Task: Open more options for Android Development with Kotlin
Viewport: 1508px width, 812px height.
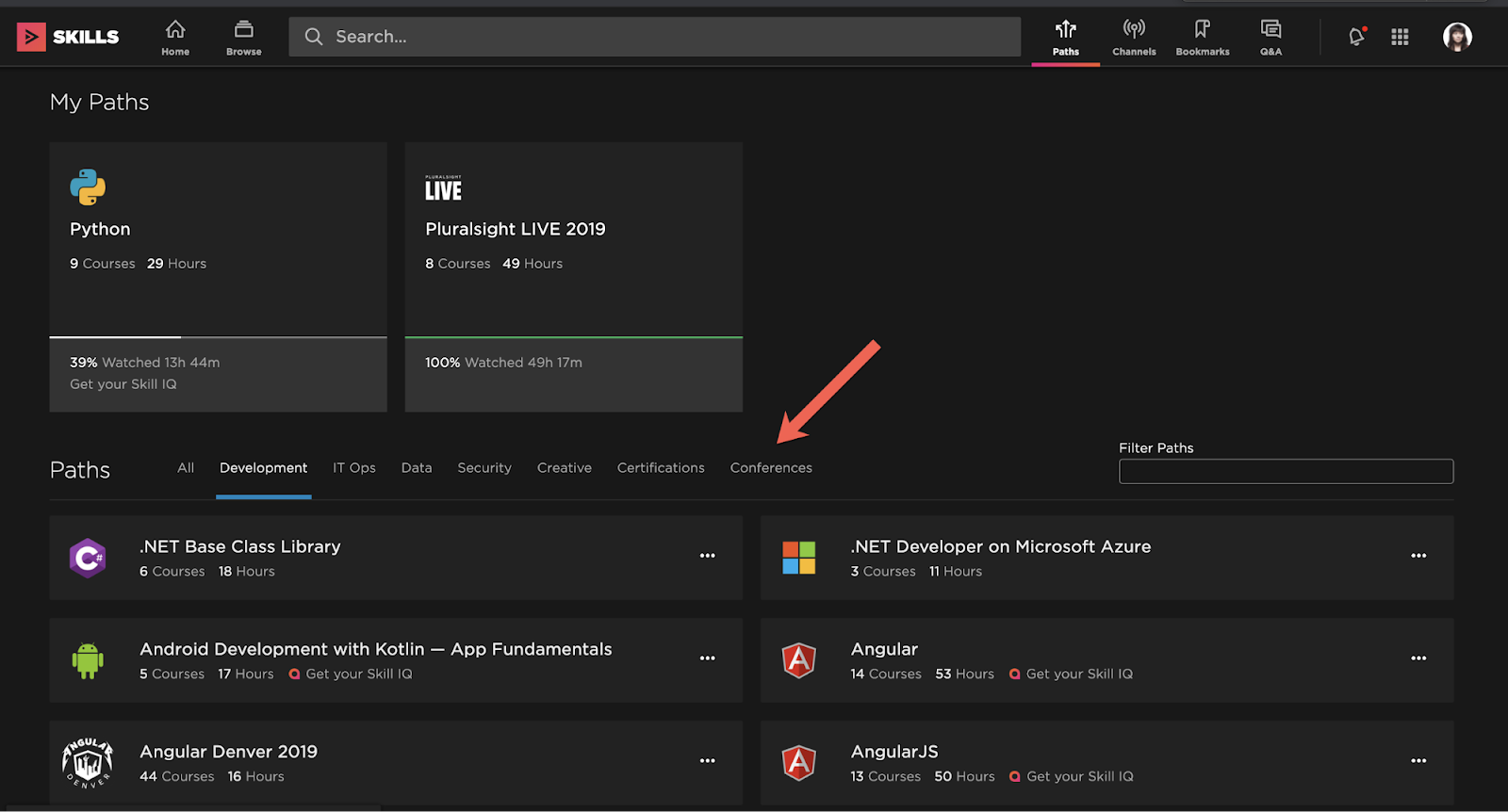Action: coord(707,658)
